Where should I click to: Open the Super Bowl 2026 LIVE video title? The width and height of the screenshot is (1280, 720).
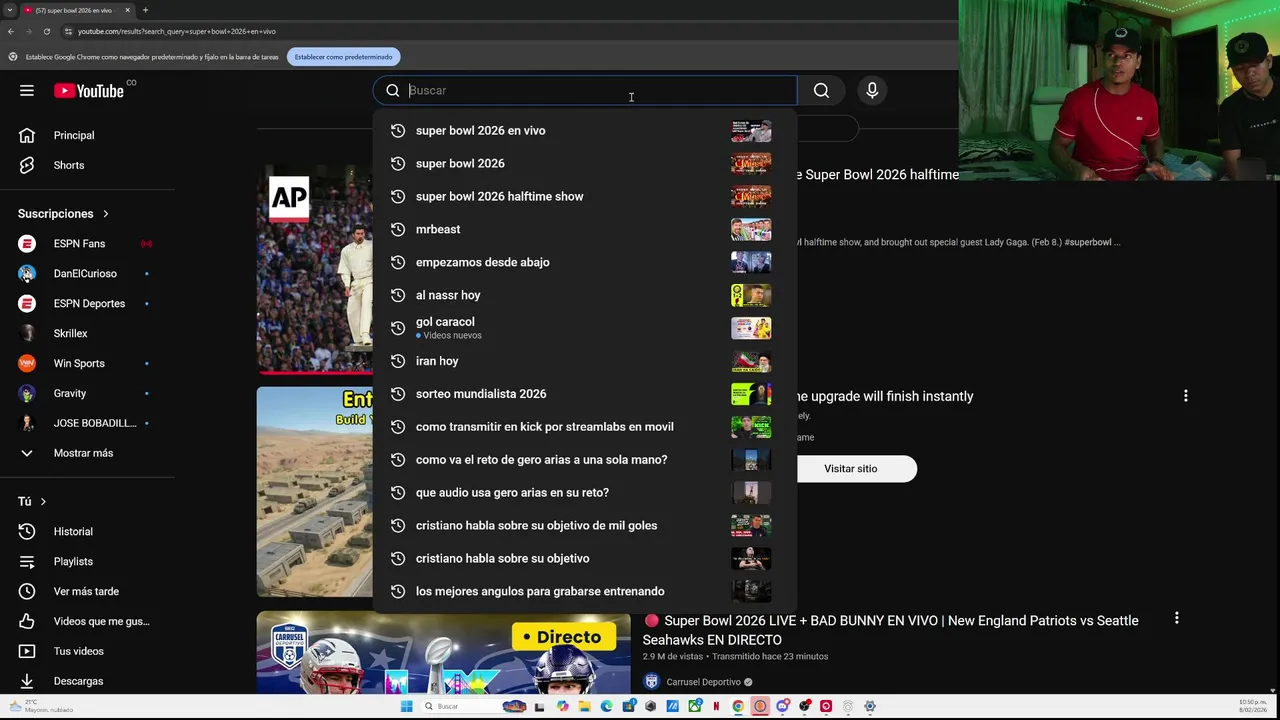890,630
